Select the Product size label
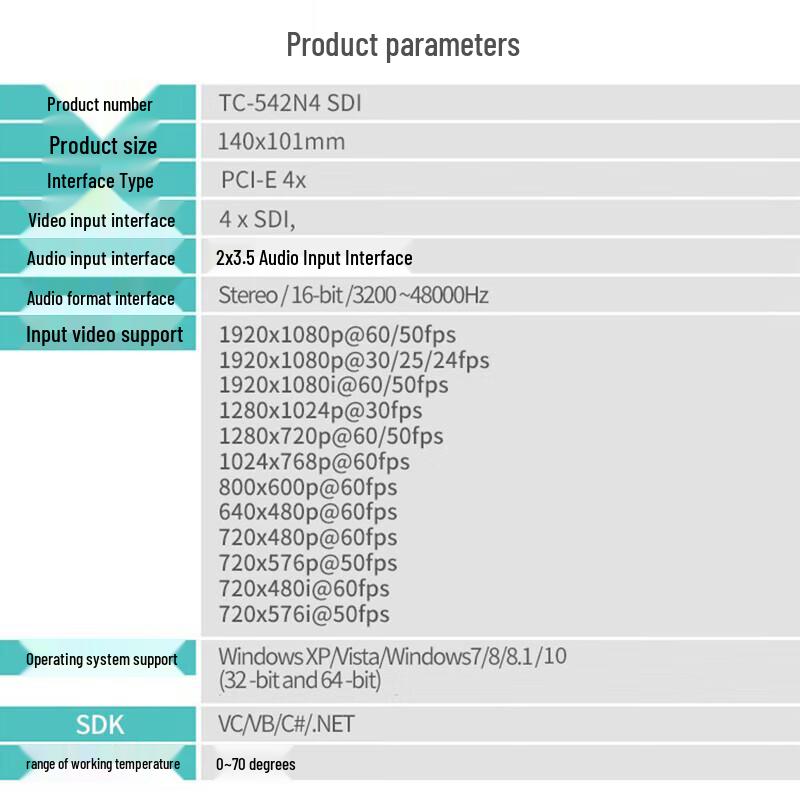The image size is (800, 800). [x=103, y=145]
